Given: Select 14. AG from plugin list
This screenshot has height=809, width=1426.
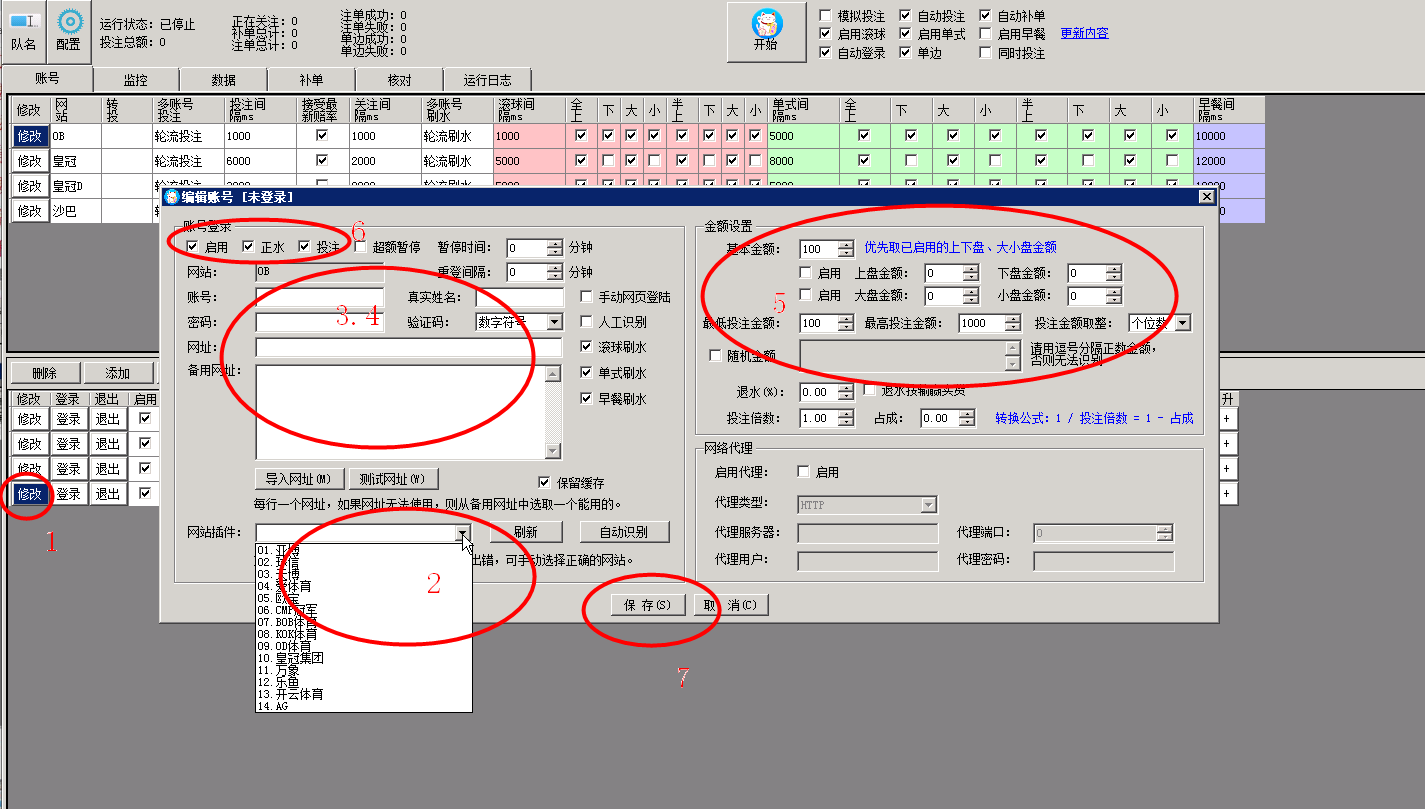Looking at the screenshot, I should pyautogui.click(x=363, y=706).
